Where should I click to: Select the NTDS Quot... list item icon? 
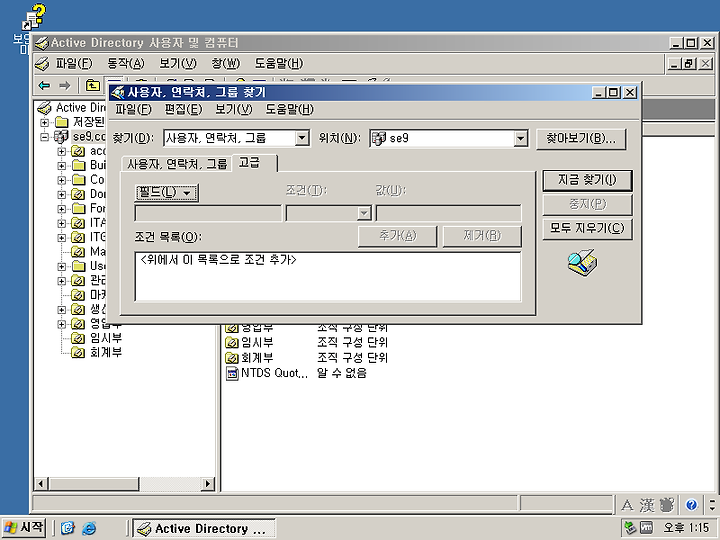[232, 373]
